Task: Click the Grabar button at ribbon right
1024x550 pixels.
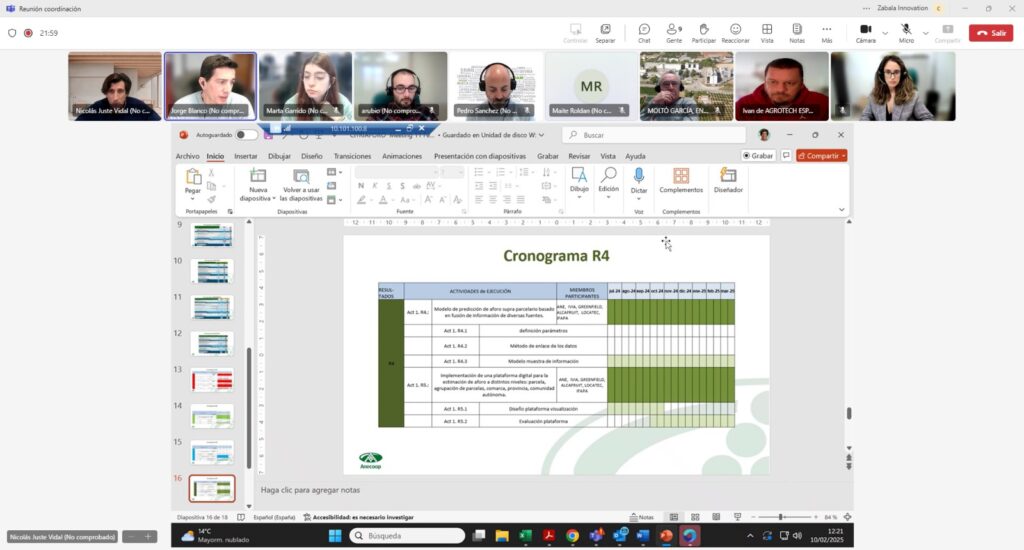Action: pos(758,155)
